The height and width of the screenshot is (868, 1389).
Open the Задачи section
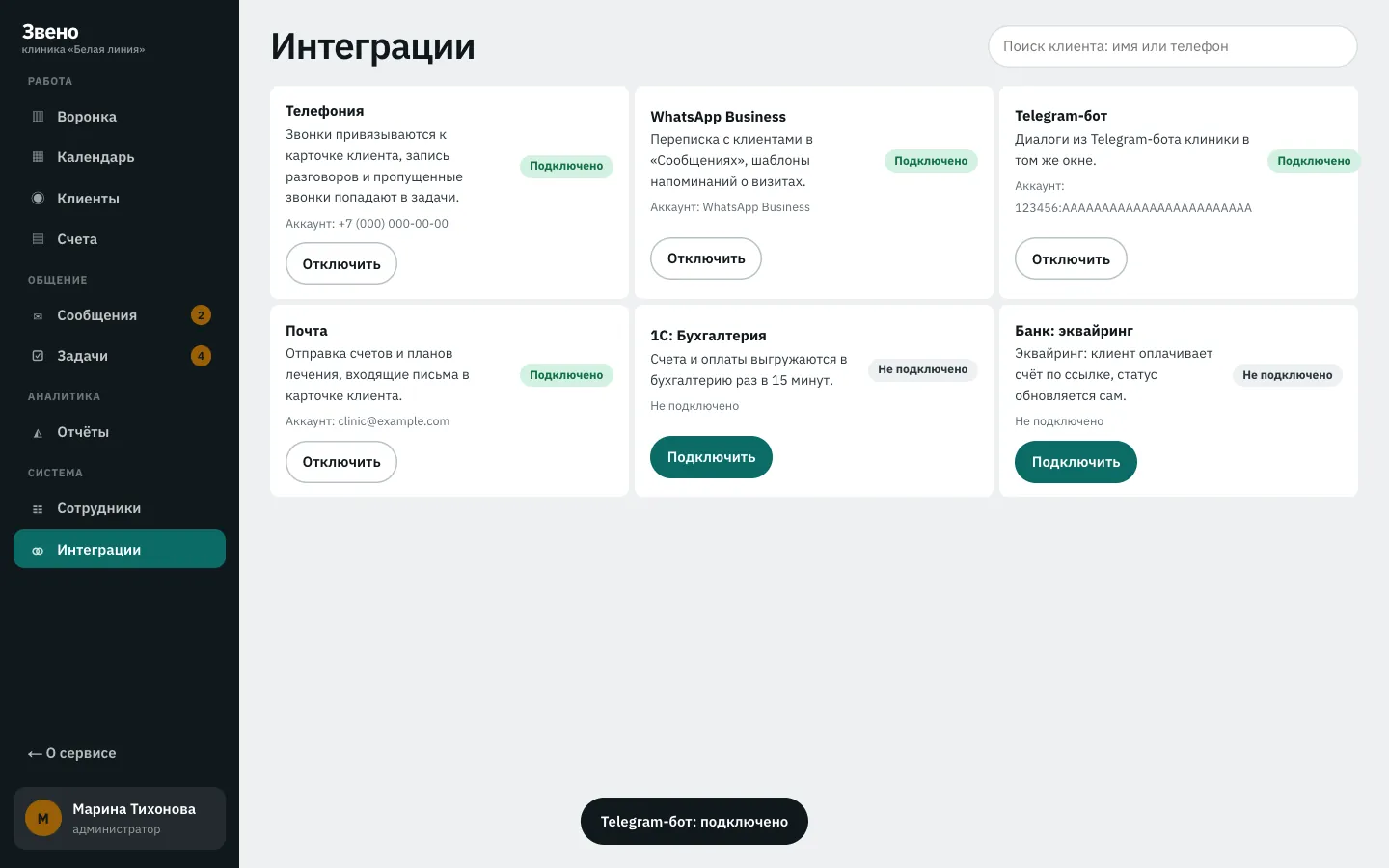coord(120,356)
